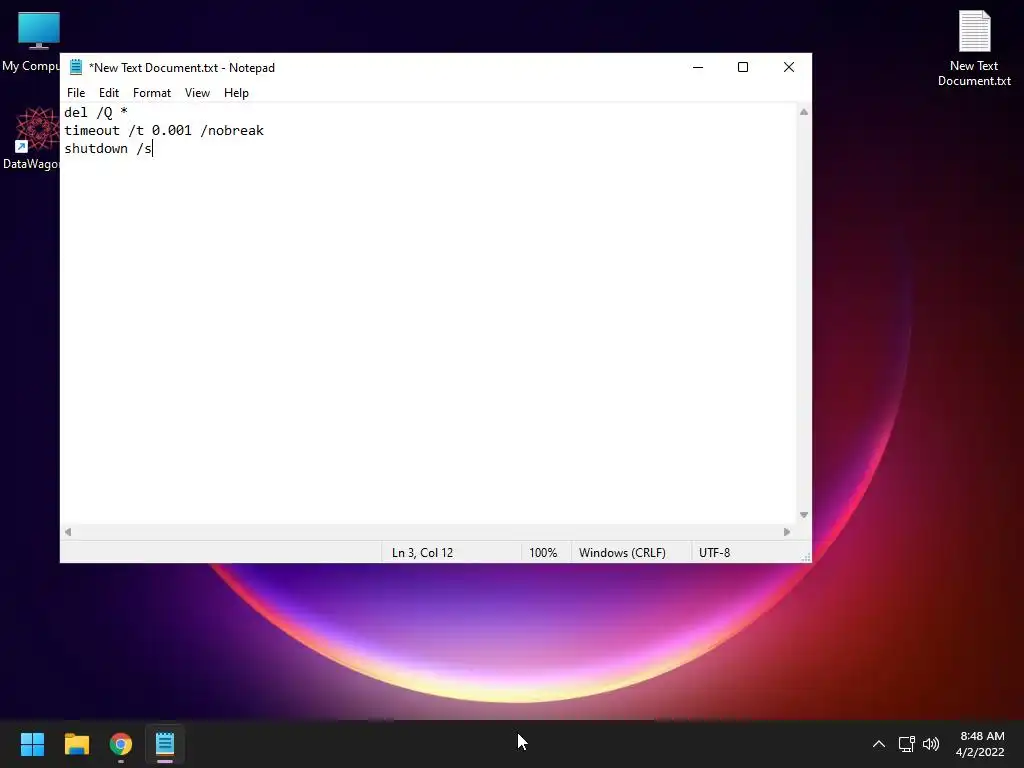Select New Text Document.txt desktop icon

[974, 49]
